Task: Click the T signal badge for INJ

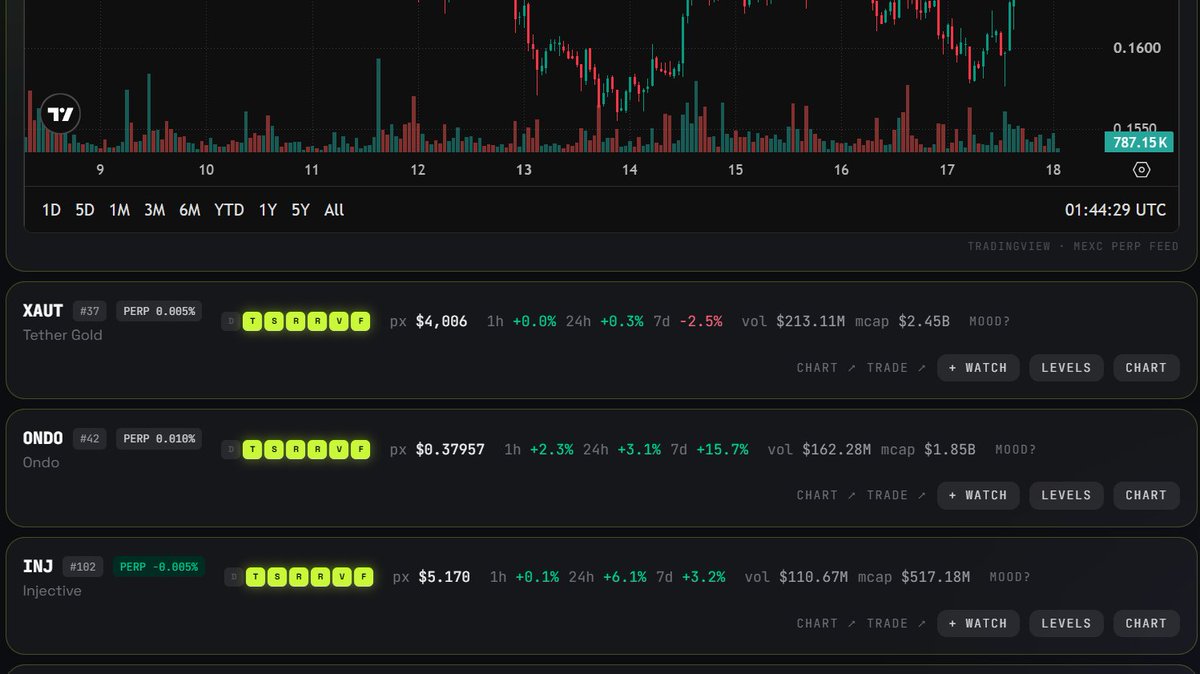Action: pos(256,577)
